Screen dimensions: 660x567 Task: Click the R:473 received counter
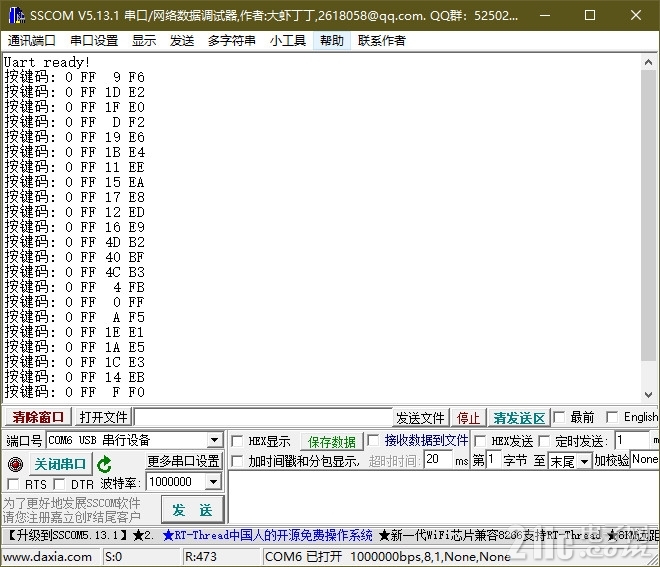tap(201, 557)
